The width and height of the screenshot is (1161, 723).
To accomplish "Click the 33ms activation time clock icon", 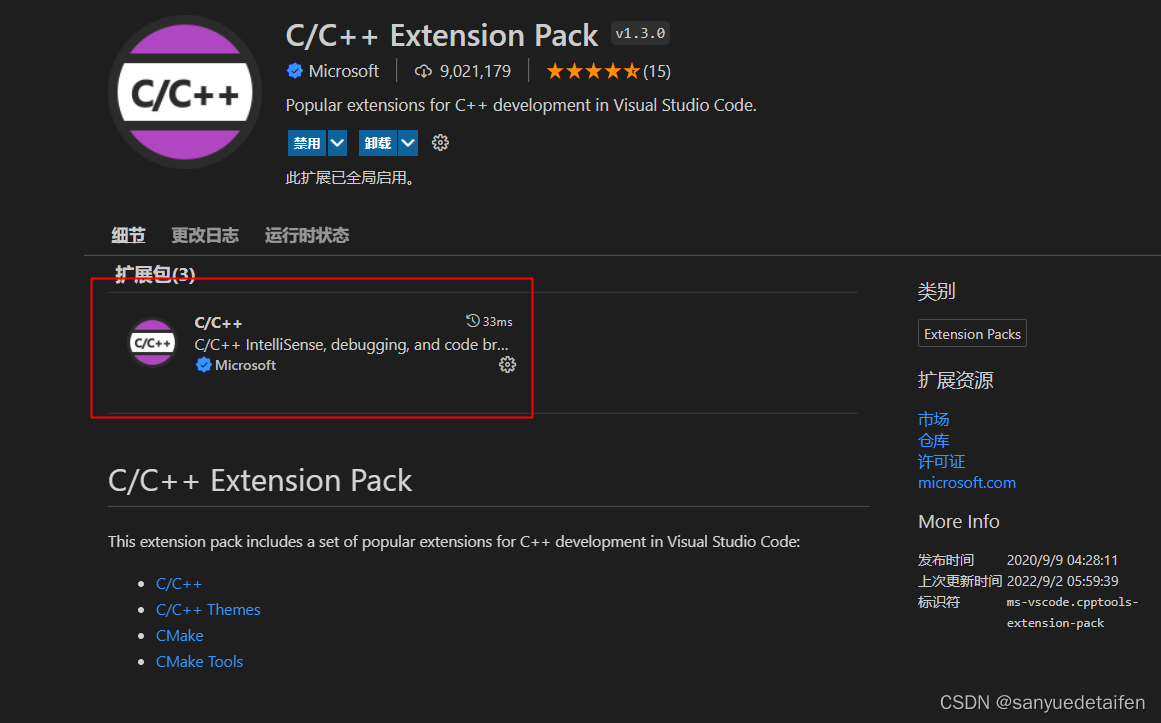I will click(x=473, y=321).
